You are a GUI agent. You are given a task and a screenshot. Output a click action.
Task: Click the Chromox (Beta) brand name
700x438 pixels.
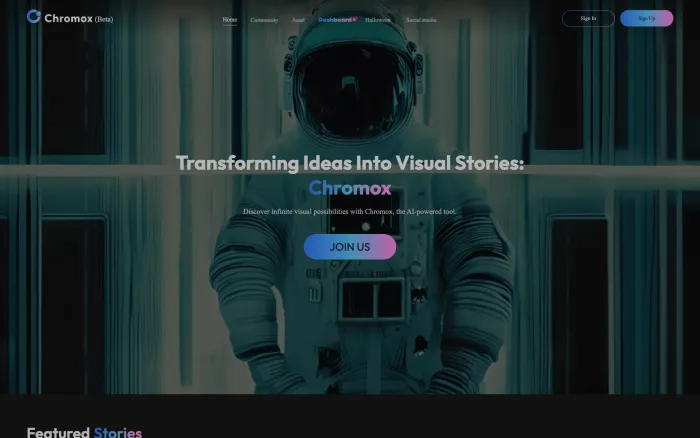coord(79,19)
